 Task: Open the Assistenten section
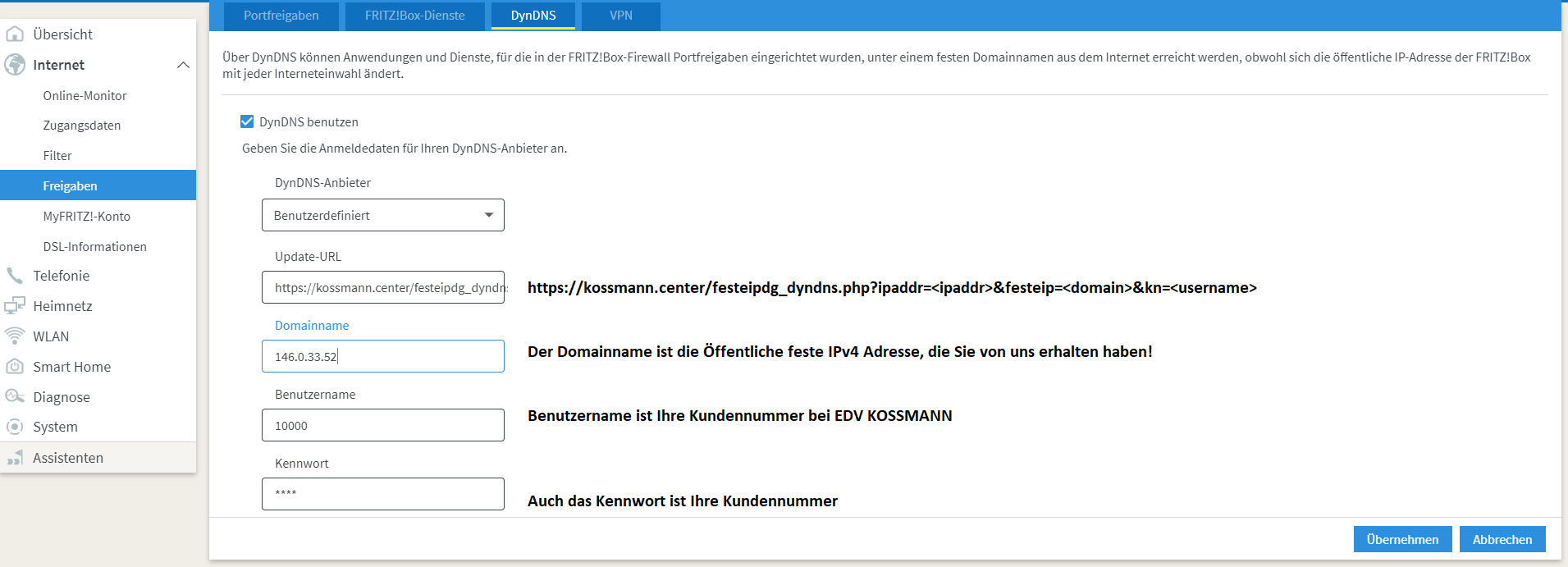[x=98, y=458]
